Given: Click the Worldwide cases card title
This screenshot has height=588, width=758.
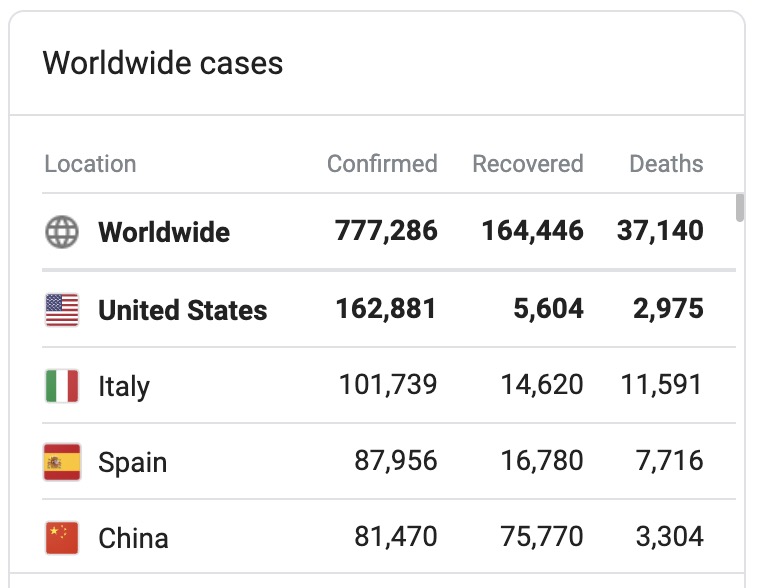Looking at the screenshot, I should click(x=163, y=64).
